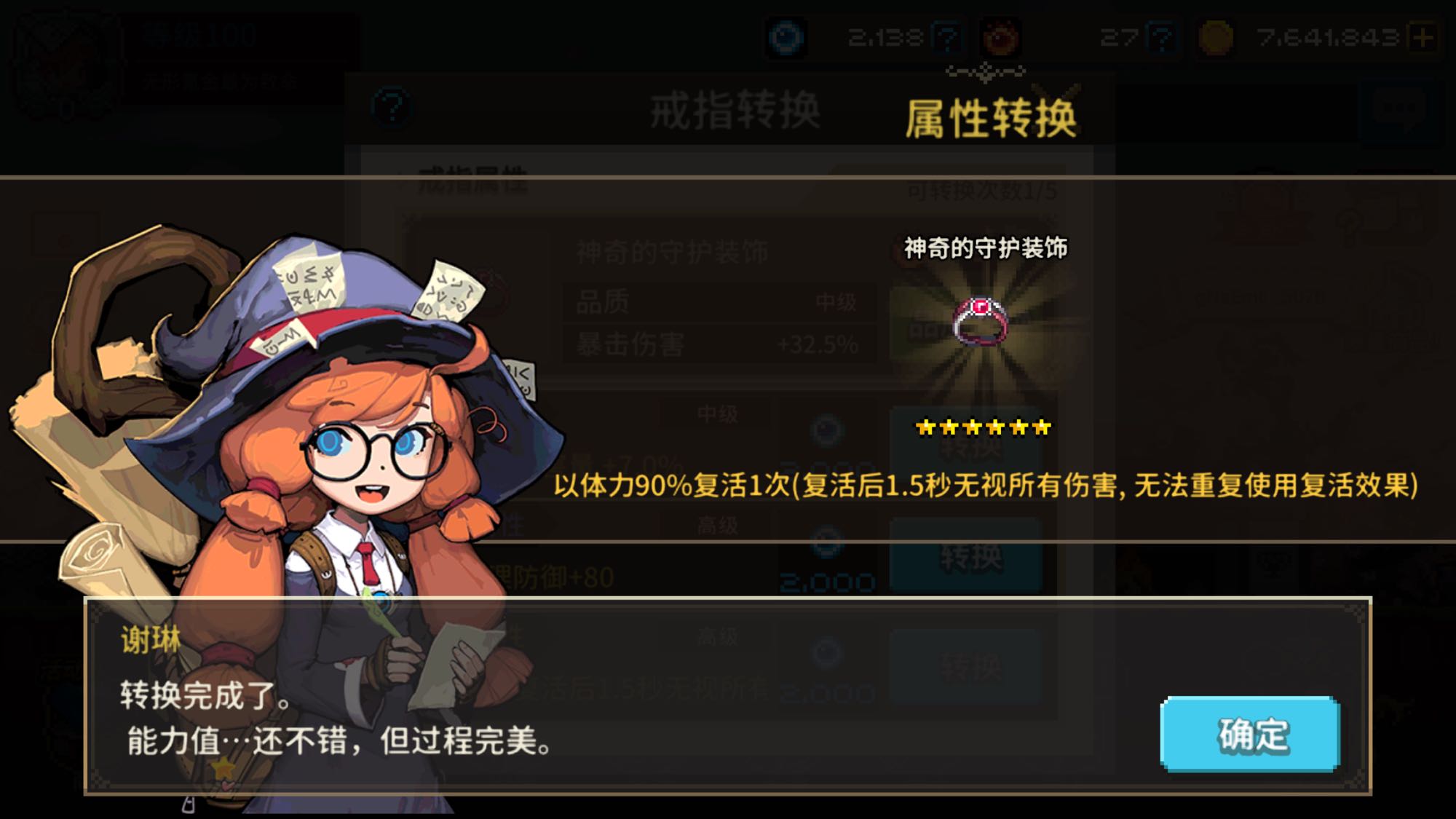Tap the blue gem currency icon
Viewport: 1456px width, 819px height.
click(786, 38)
